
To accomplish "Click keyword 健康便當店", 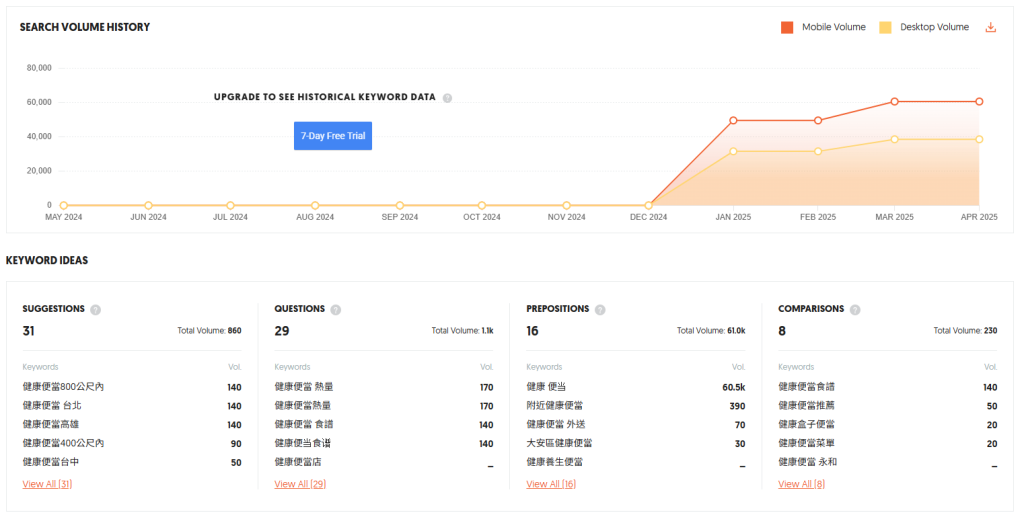I will point(298,462).
